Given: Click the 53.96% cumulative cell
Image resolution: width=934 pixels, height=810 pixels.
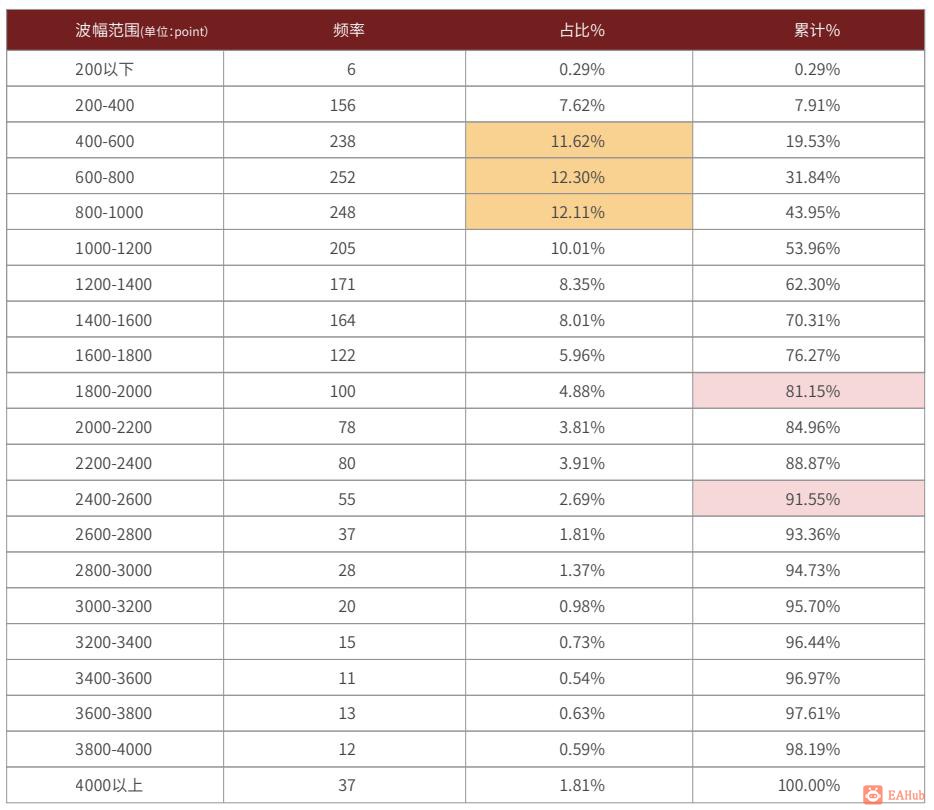Looking at the screenshot, I should pyautogui.click(x=812, y=248).
